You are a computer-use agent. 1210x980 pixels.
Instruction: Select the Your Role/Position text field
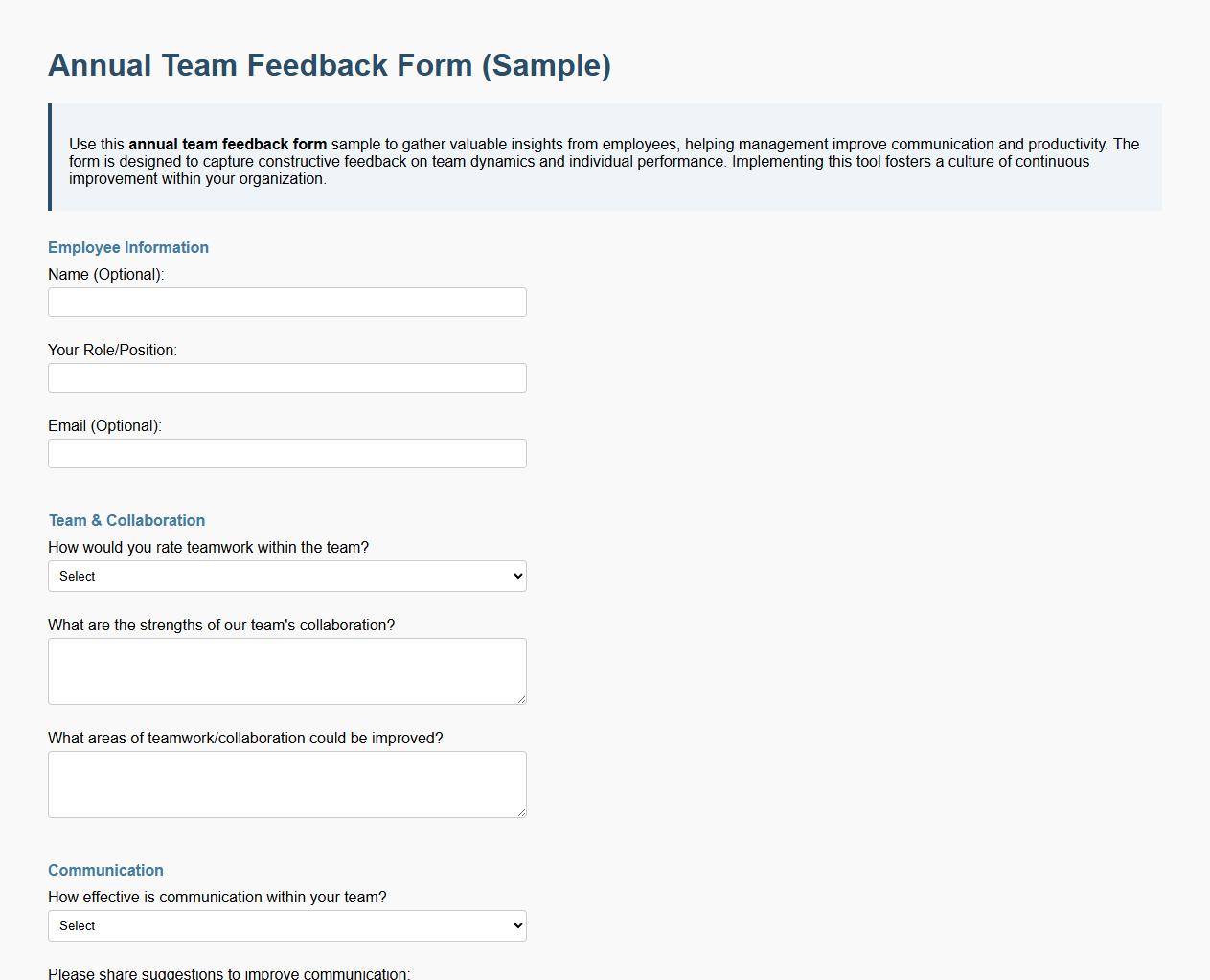(x=286, y=377)
